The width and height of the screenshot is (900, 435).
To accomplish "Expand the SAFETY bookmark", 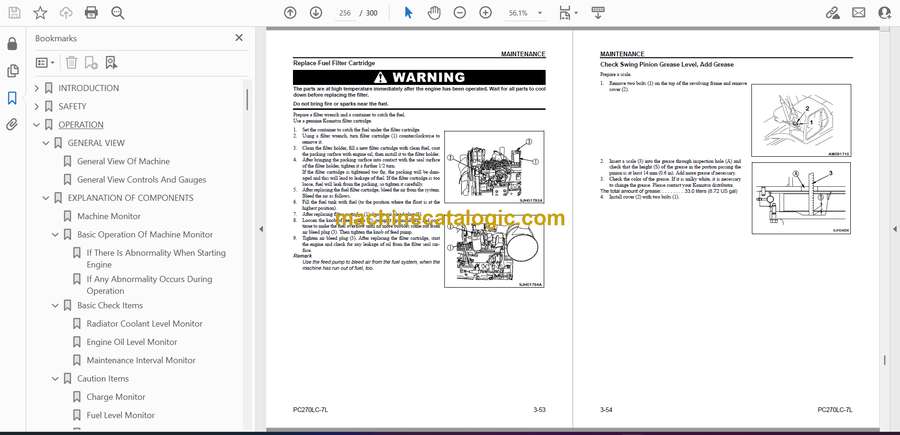I will [37, 107].
